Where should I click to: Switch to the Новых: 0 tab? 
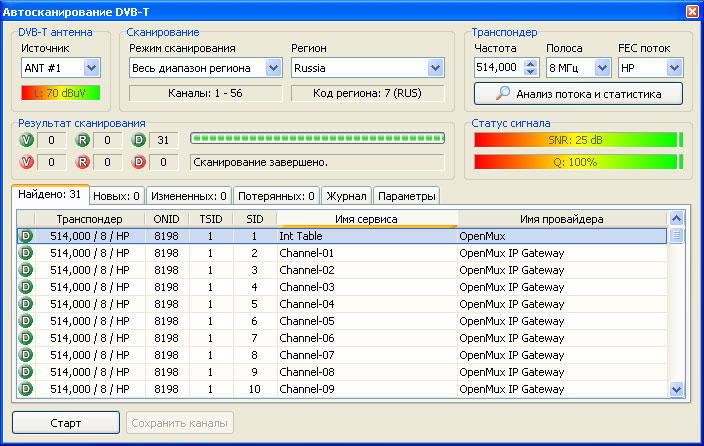[117, 196]
